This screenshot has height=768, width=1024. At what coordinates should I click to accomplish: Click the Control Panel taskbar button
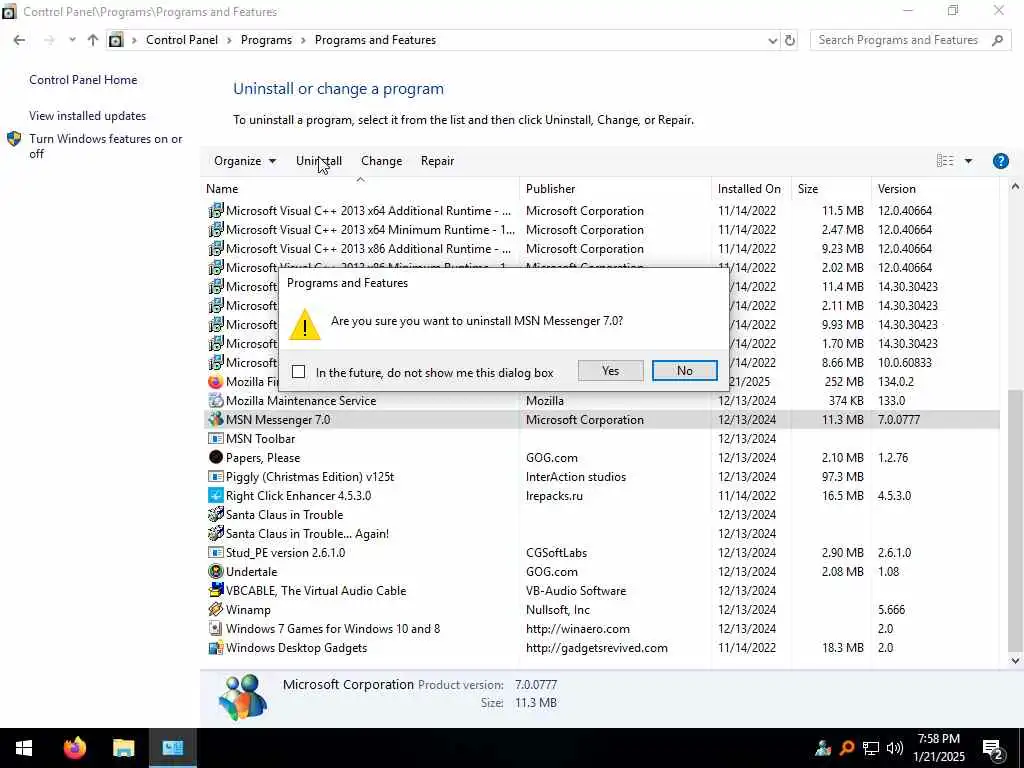click(x=173, y=748)
